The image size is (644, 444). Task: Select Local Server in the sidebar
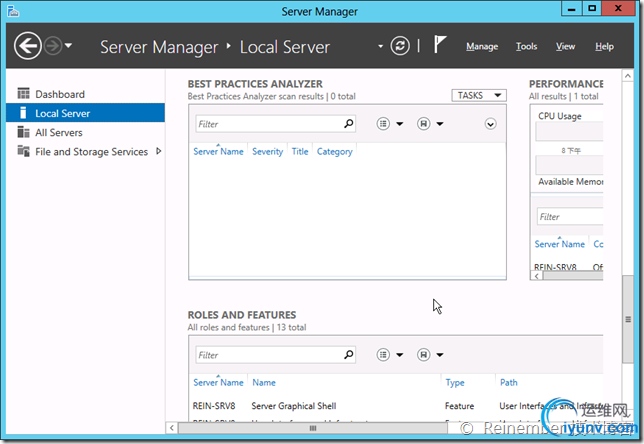tap(85, 113)
